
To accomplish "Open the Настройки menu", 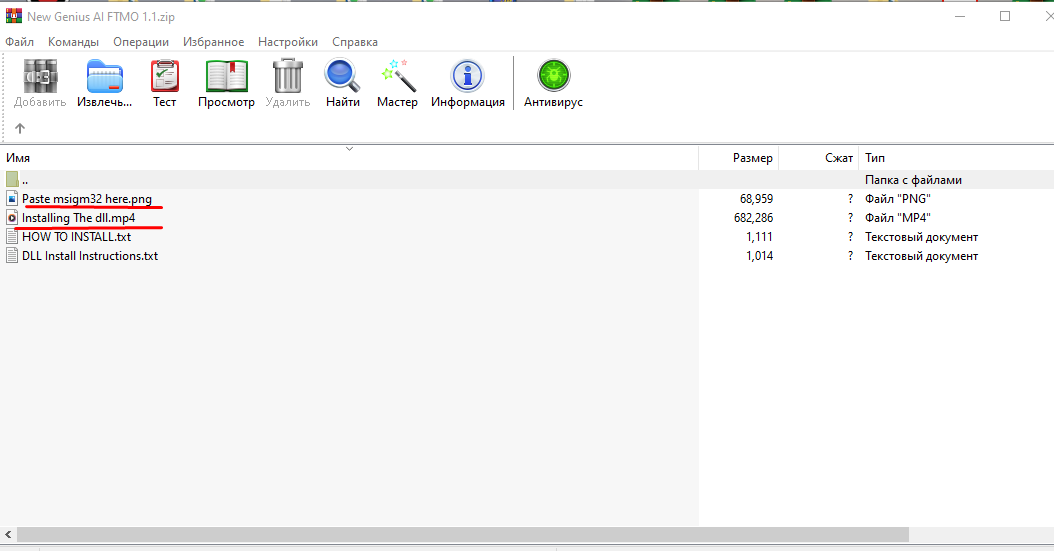I will pyautogui.click(x=288, y=42).
